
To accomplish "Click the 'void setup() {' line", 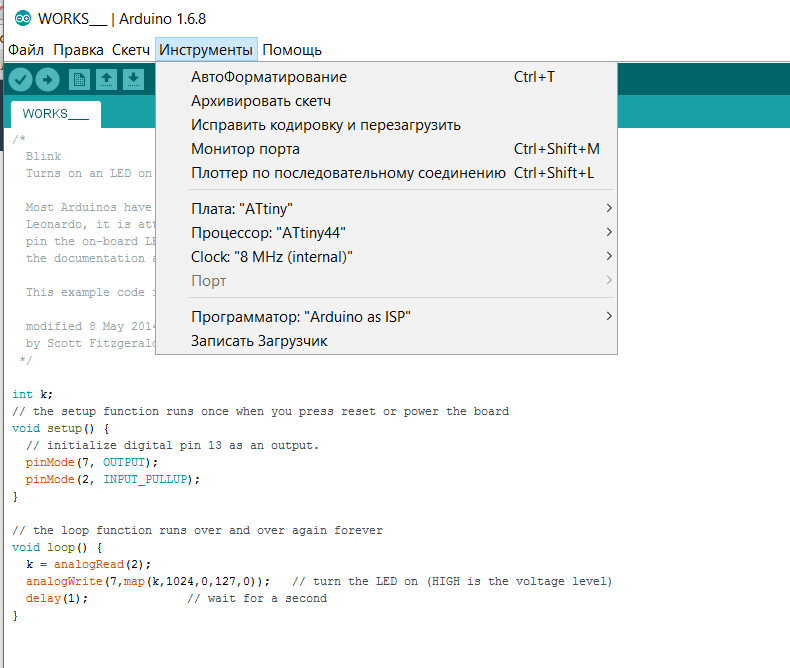I will 61,429.
